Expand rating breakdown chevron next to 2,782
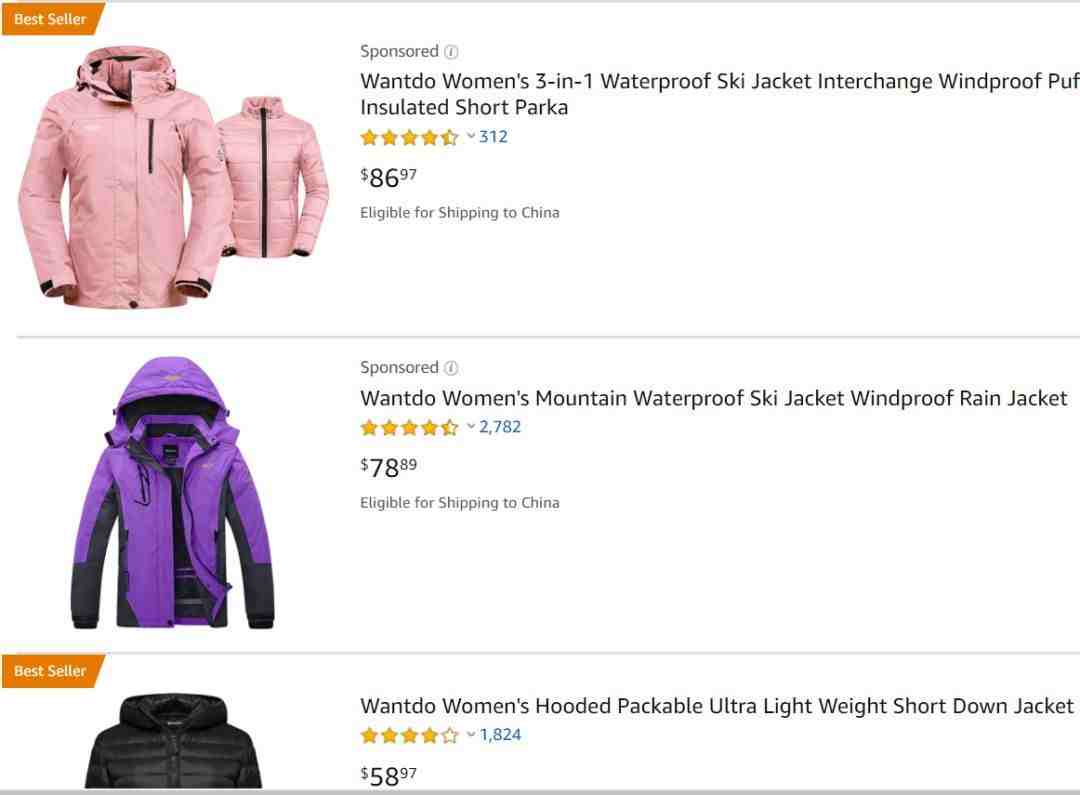The image size is (1080, 795). pos(471,426)
